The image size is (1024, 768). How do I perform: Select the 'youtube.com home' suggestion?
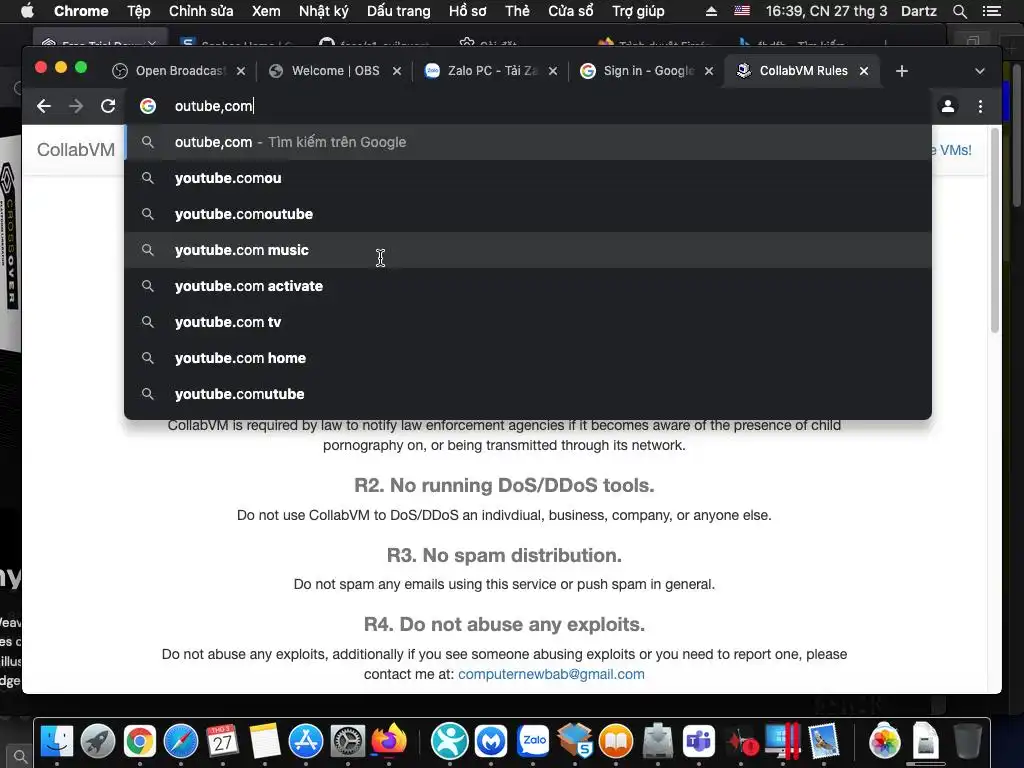click(528, 357)
